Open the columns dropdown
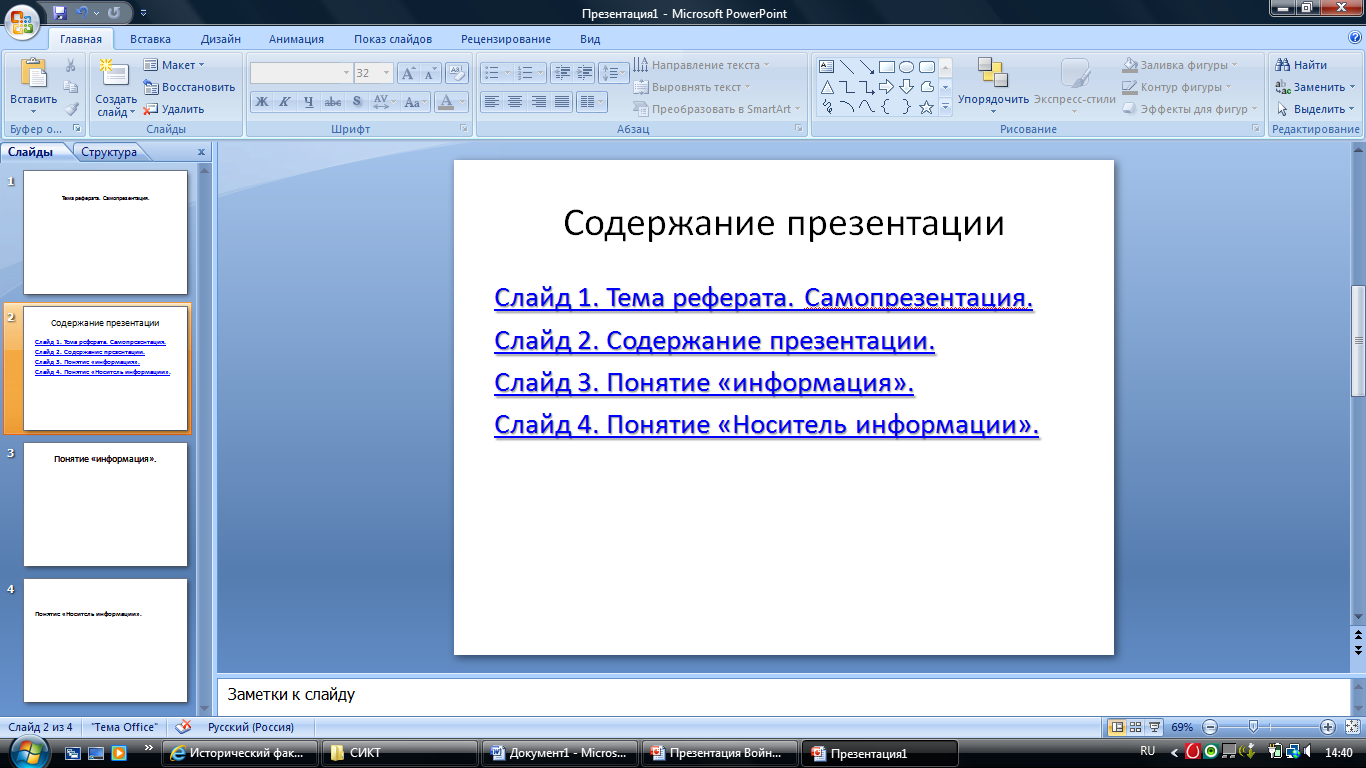 click(592, 102)
